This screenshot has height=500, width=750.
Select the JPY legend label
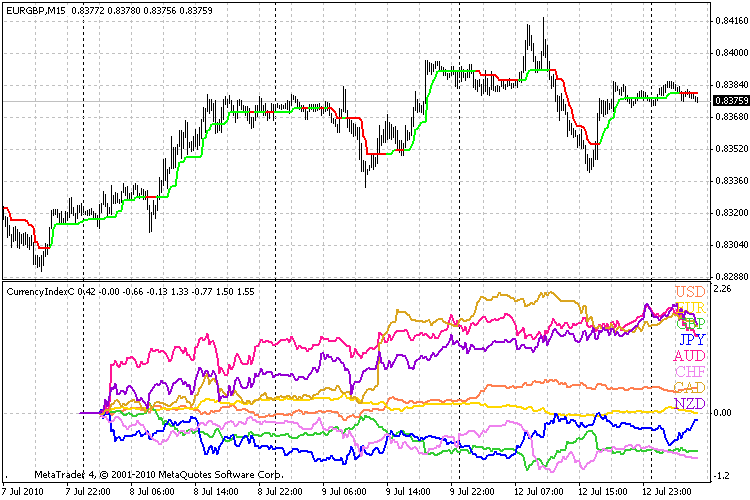coord(690,340)
